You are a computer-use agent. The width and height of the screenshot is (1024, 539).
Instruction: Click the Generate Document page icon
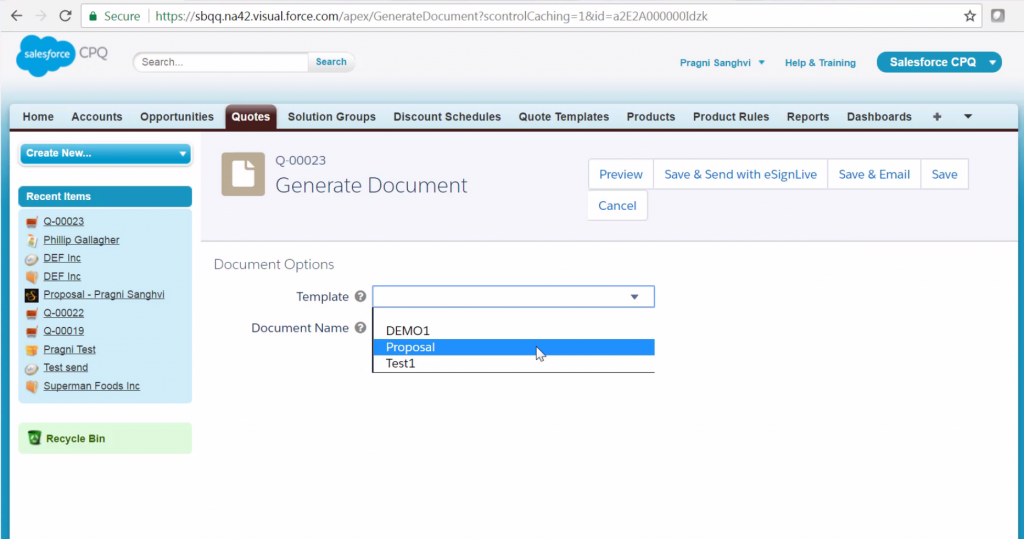tap(243, 174)
